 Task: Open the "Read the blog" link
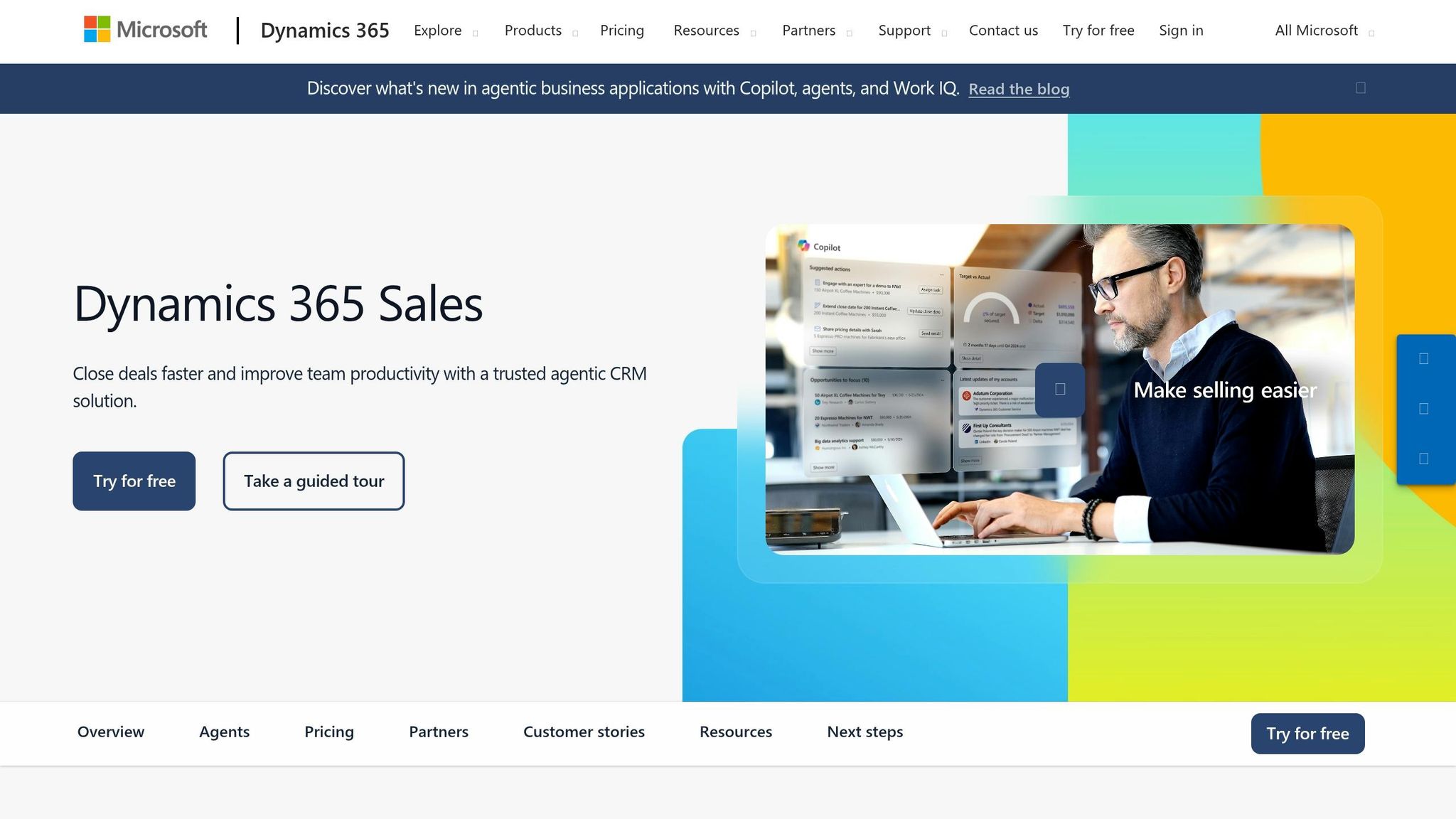pos(1018,89)
